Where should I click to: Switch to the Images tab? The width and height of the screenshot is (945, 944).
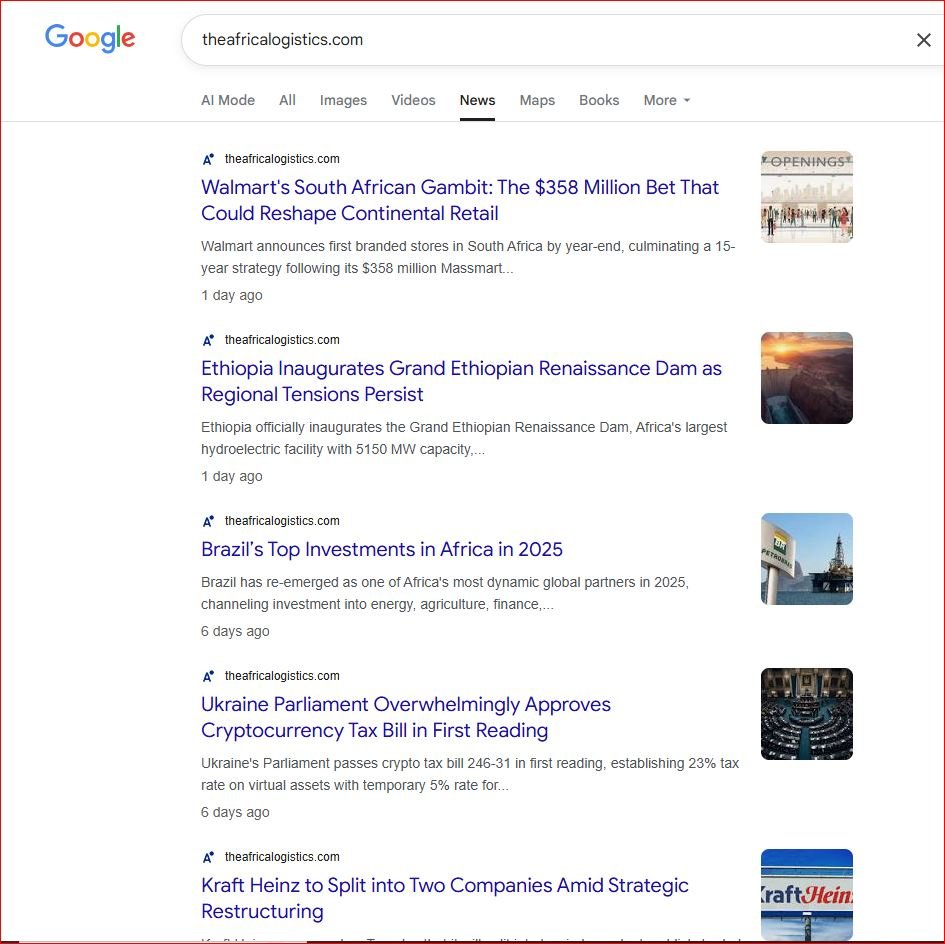[343, 100]
